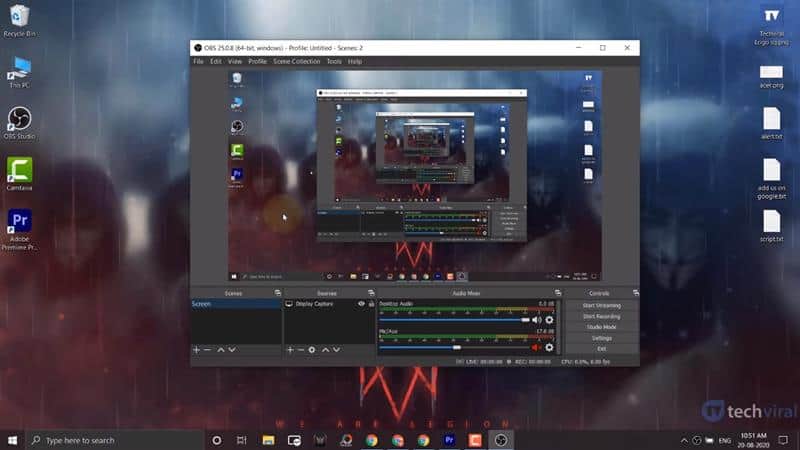Viewport: 800px width, 450px height.
Task: Click the ENG language indicator
Action: pyautogui.click(x=724, y=440)
